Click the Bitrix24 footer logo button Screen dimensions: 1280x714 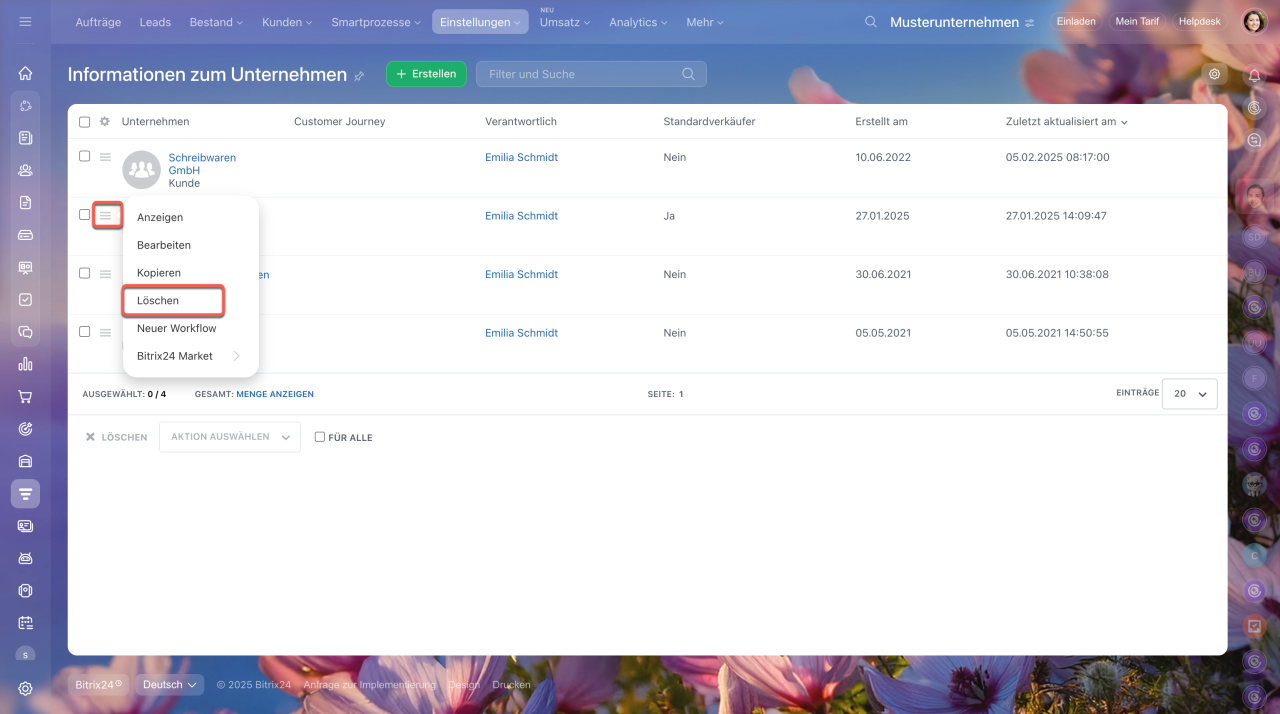[99, 685]
